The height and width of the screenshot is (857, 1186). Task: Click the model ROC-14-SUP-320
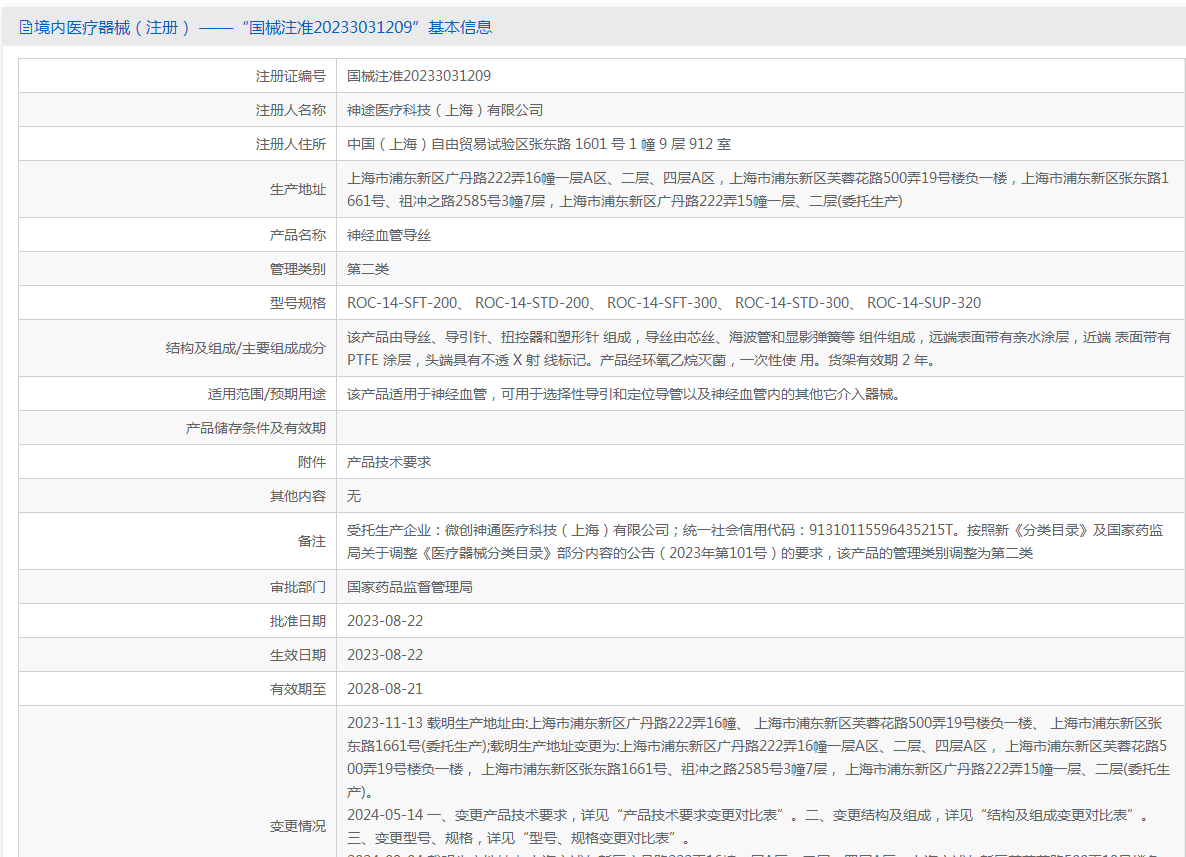(923, 303)
